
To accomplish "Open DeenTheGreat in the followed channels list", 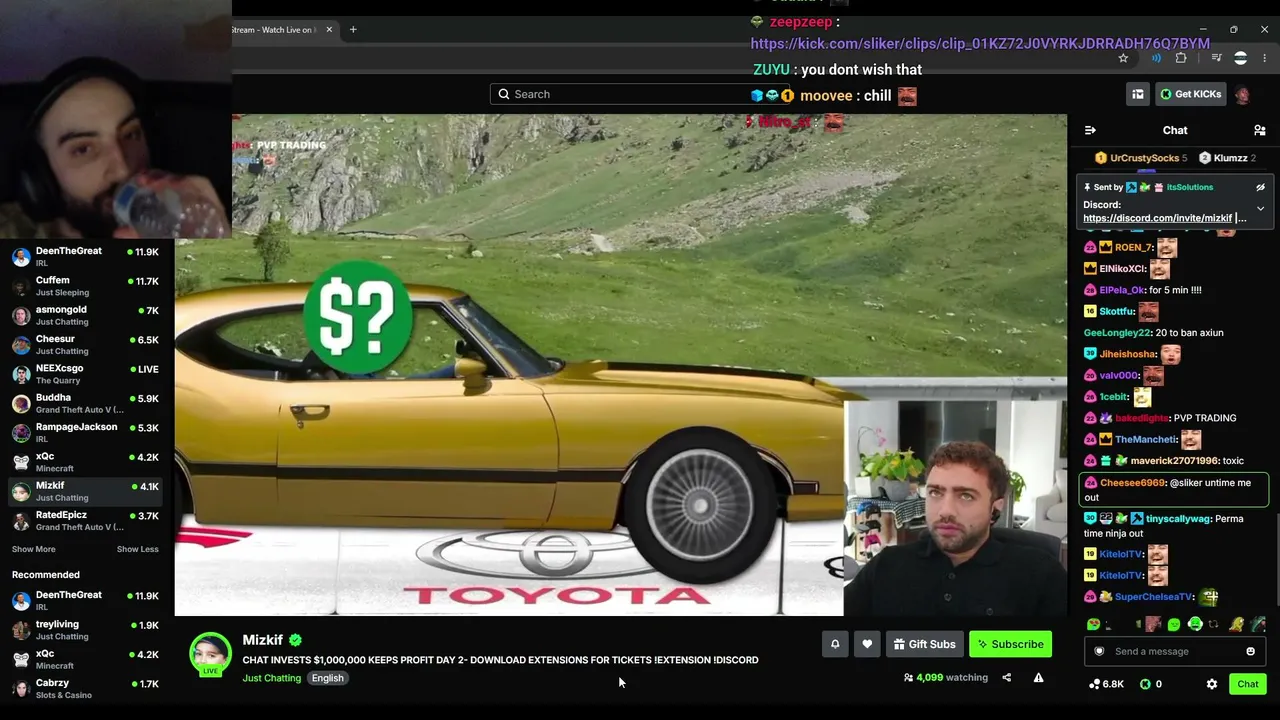I will (86, 256).
